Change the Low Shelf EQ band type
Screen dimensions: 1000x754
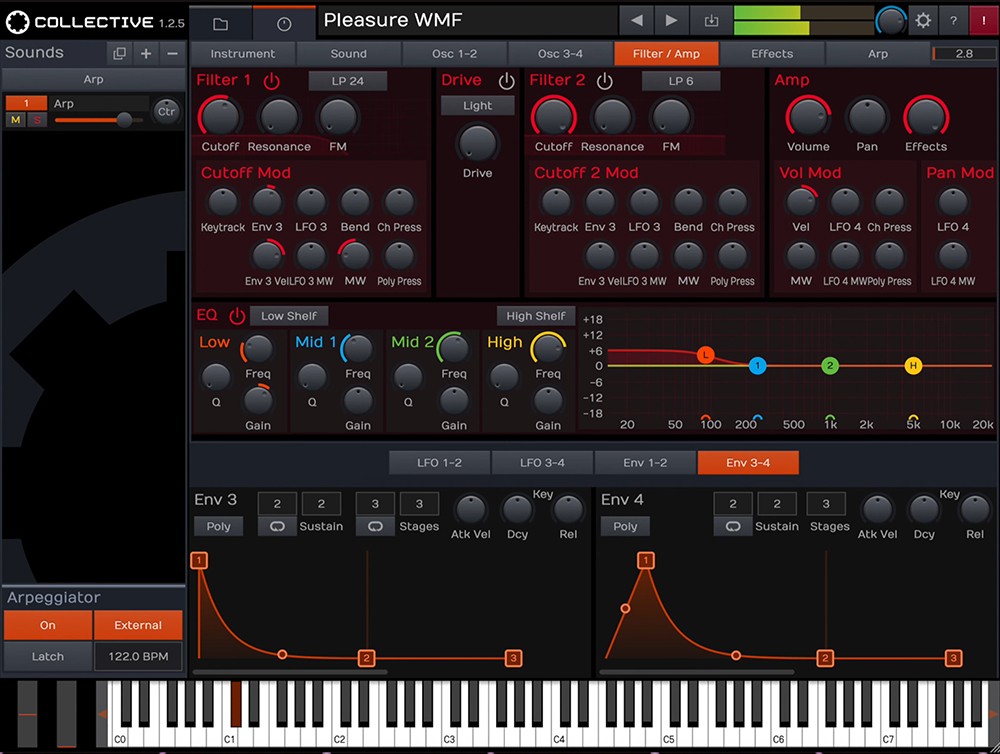tap(288, 316)
